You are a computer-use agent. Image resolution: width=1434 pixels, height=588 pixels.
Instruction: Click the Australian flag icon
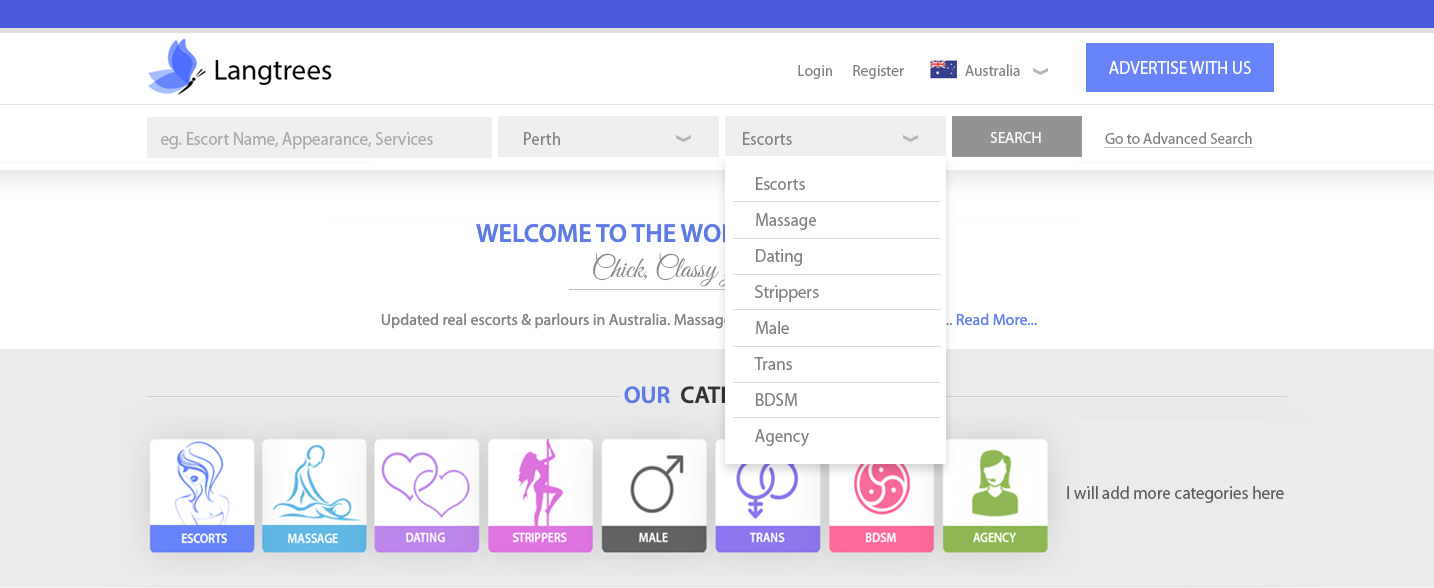pyautogui.click(x=943, y=70)
